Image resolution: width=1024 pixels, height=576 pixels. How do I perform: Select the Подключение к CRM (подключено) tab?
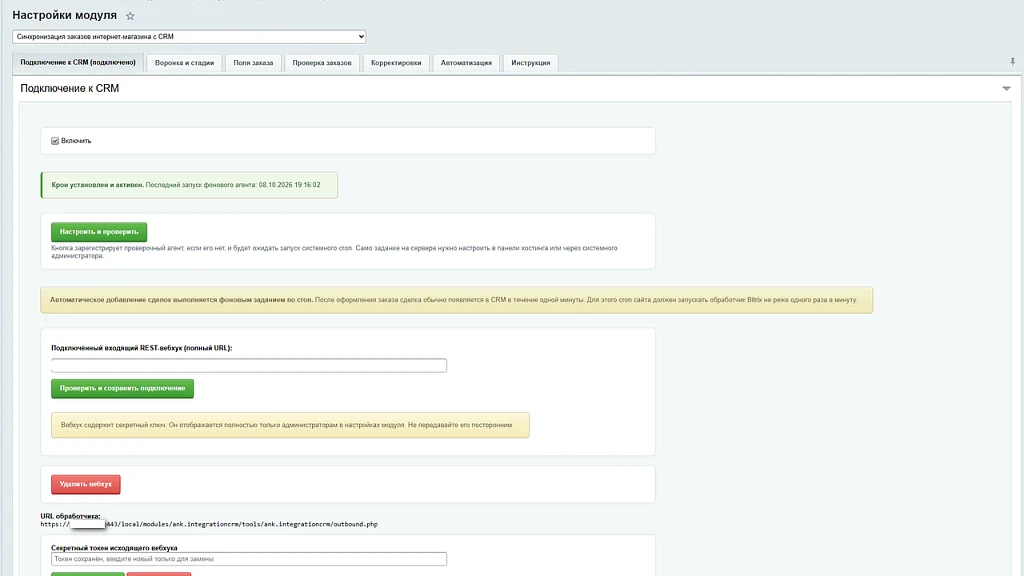78,63
